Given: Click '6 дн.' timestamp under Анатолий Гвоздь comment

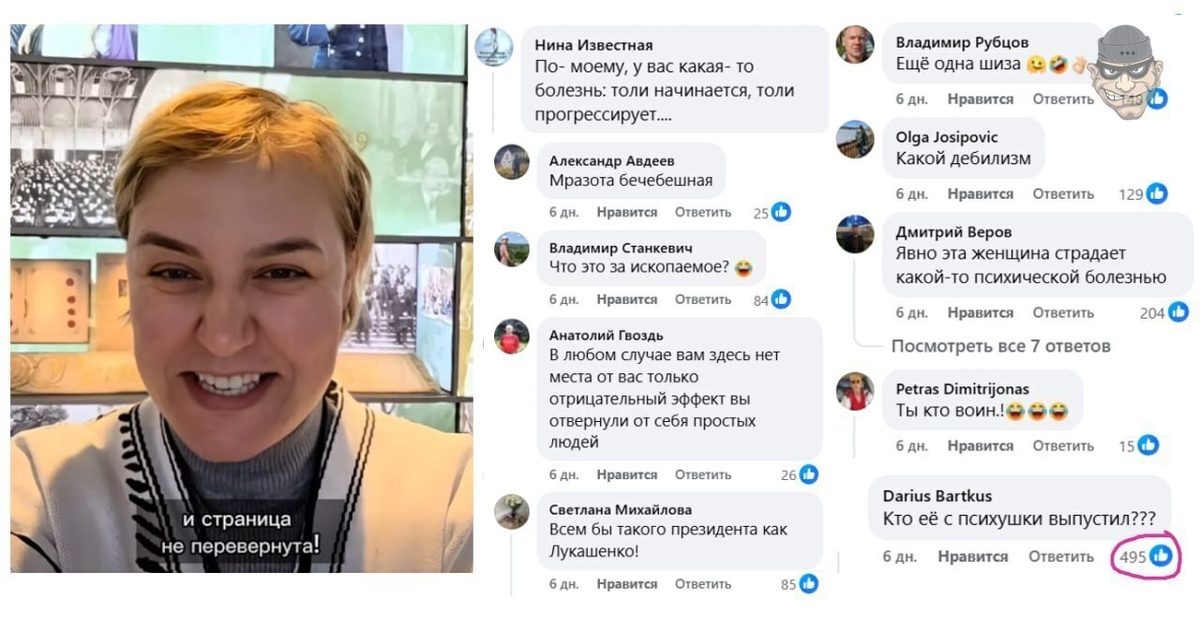Looking at the screenshot, I should (x=564, y=475).
